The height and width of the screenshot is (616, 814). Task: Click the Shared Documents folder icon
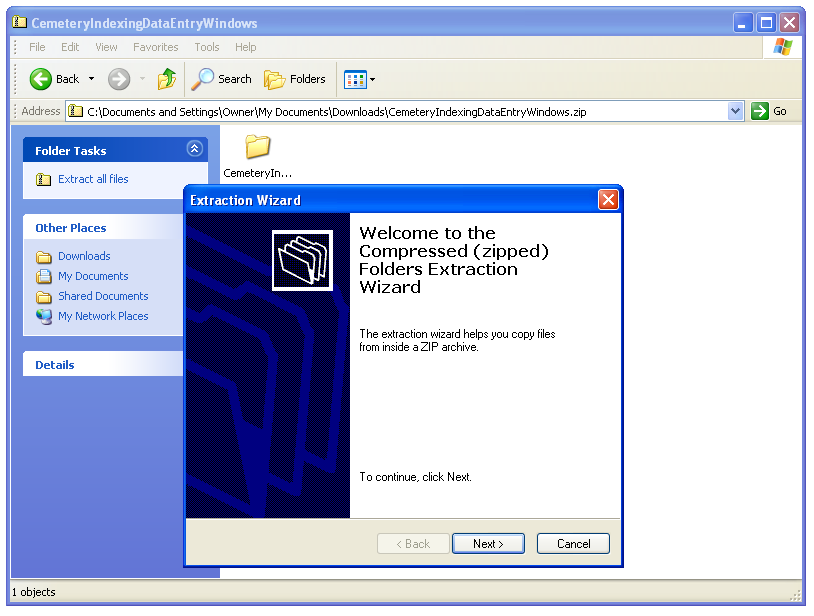[44, 297]
